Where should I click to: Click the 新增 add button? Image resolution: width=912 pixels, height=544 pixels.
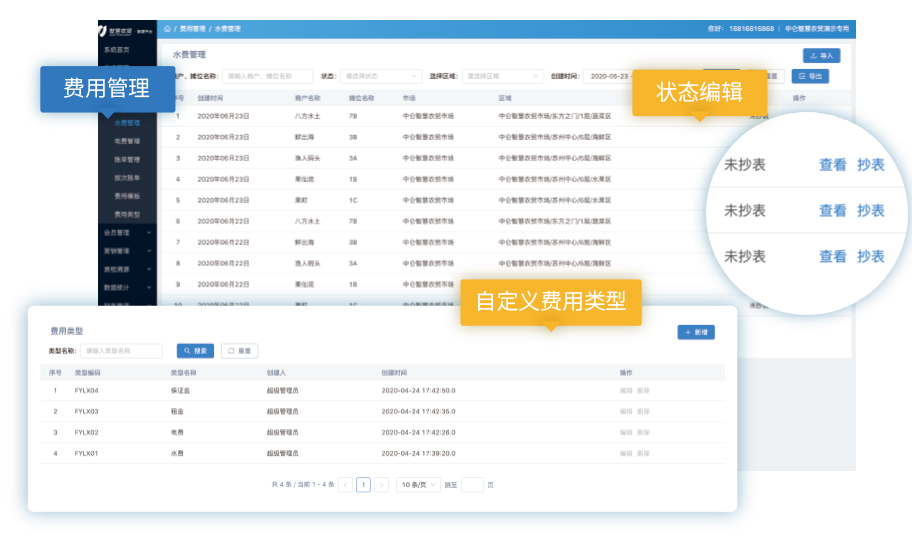point(696,332)
